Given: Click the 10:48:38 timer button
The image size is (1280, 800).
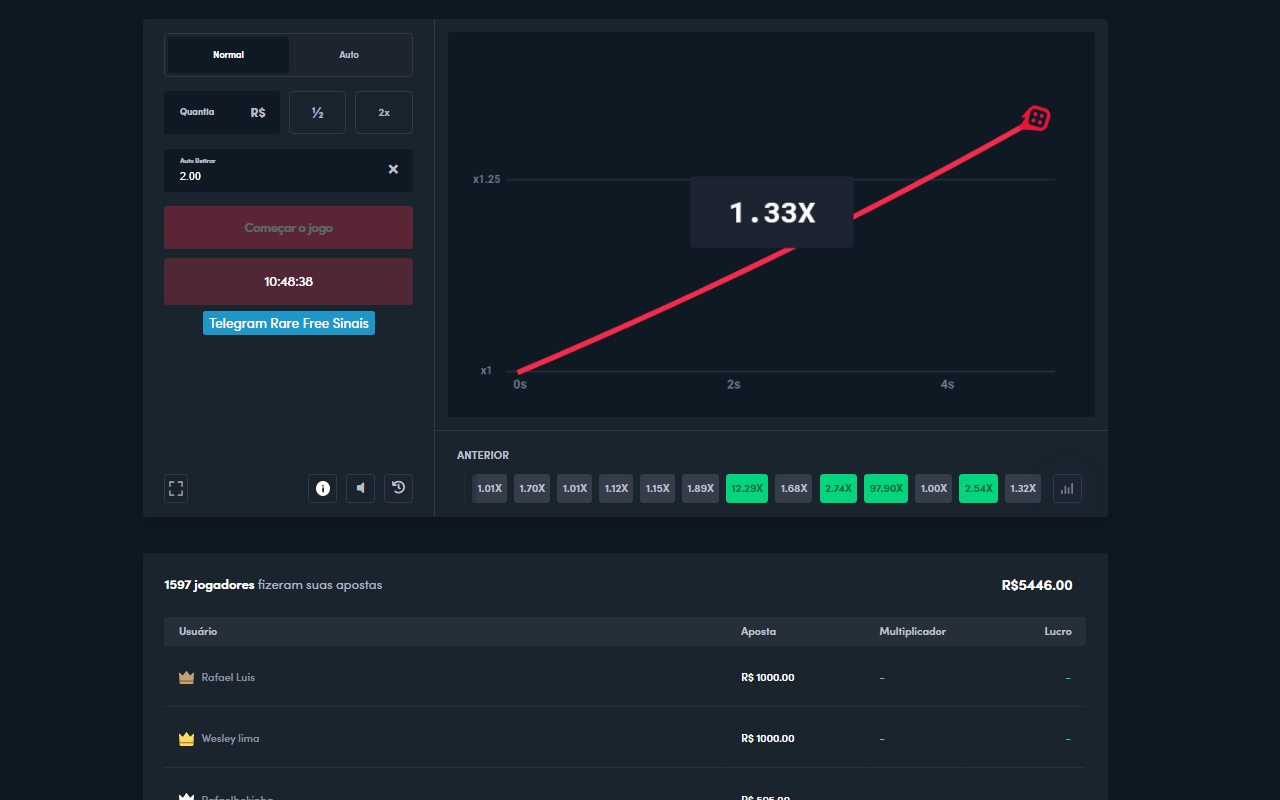Looking at the screenshot, I should point(288,282).
